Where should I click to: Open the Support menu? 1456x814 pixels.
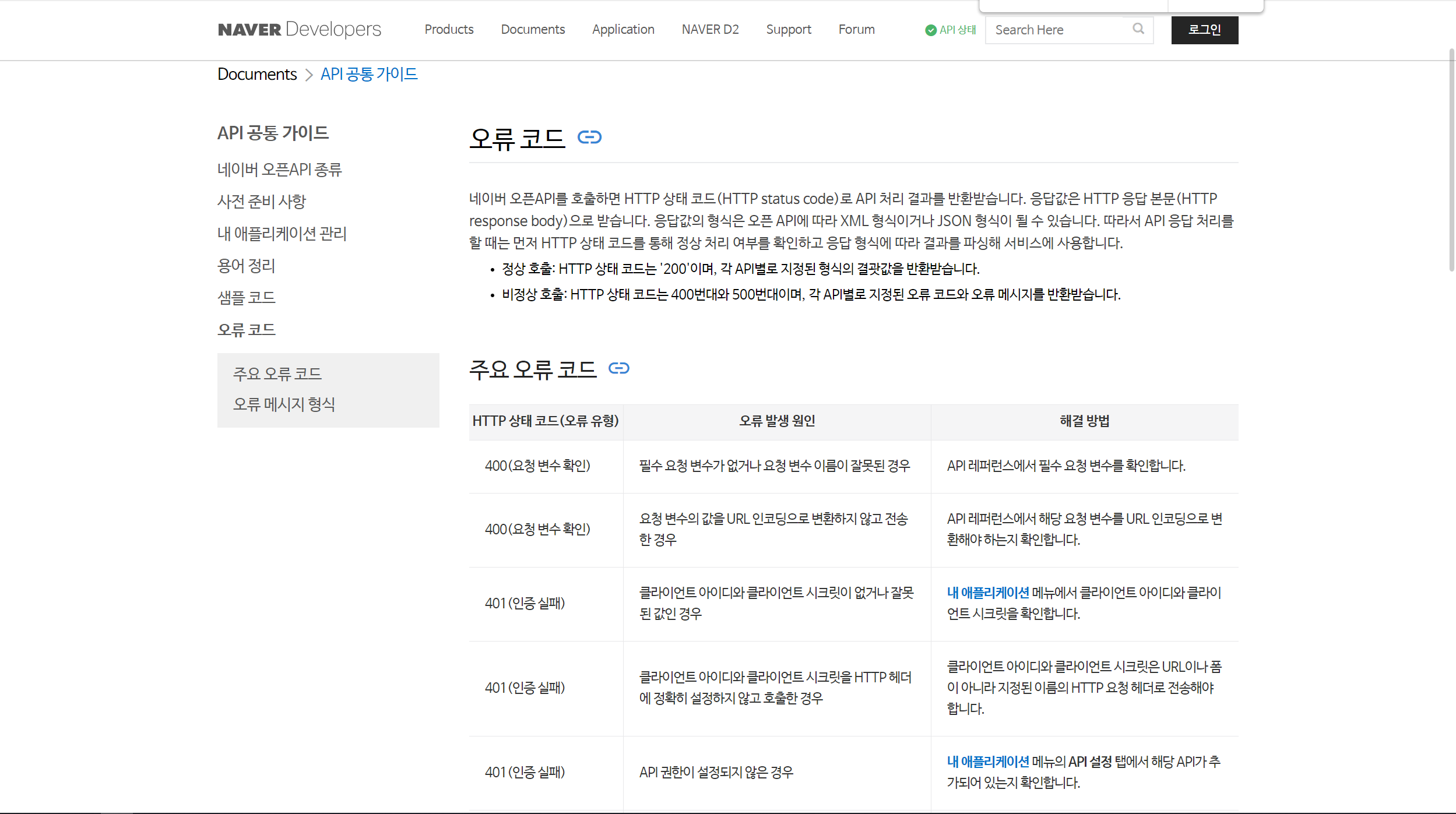tap(788, 30)
